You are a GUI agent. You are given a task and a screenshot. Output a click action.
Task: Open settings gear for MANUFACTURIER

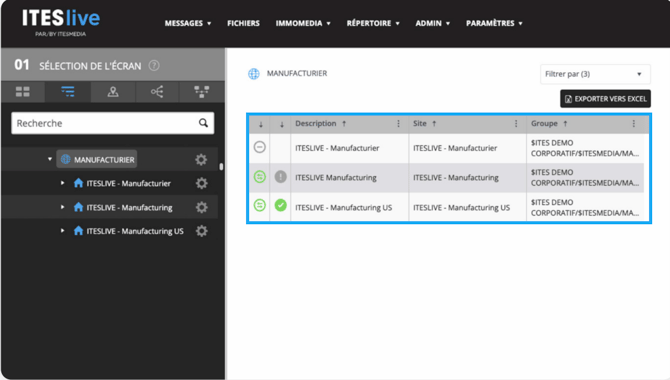click(201, 159)
